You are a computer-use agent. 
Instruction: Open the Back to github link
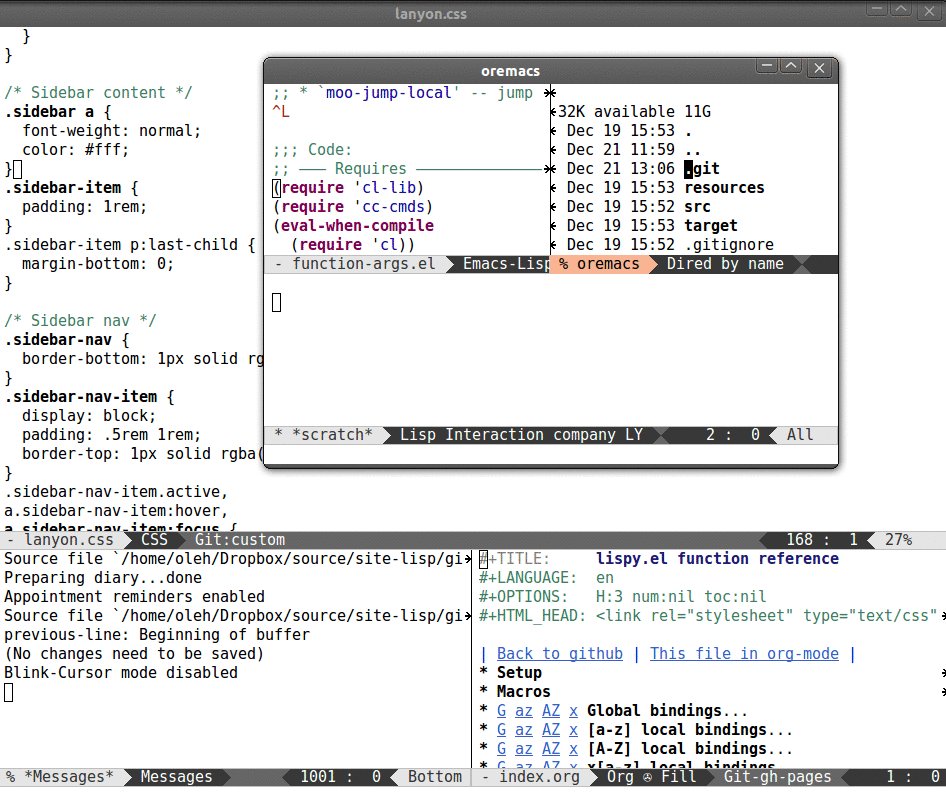tap(558, 653)
